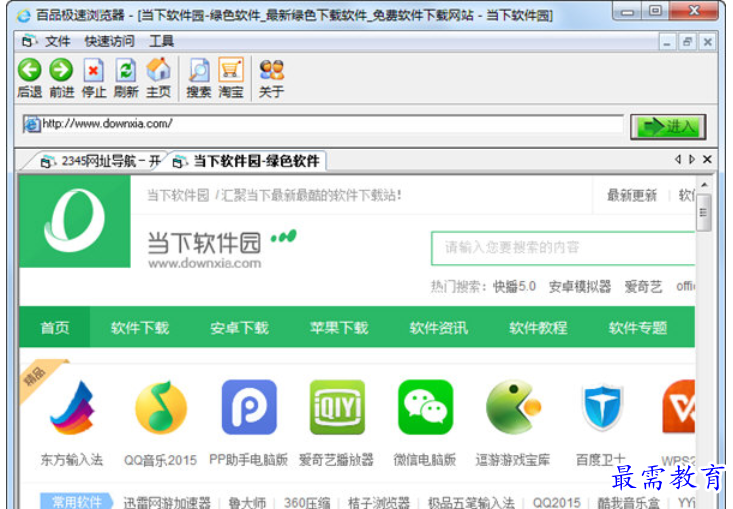Viewport: 733px width, 509px height.
Task: Reload page with the 刷新 icon
Action: [126, 70]
